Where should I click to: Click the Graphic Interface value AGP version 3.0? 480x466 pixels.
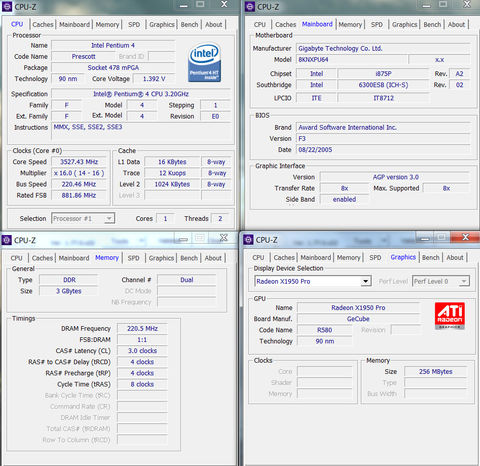click(x=395, y=177)
